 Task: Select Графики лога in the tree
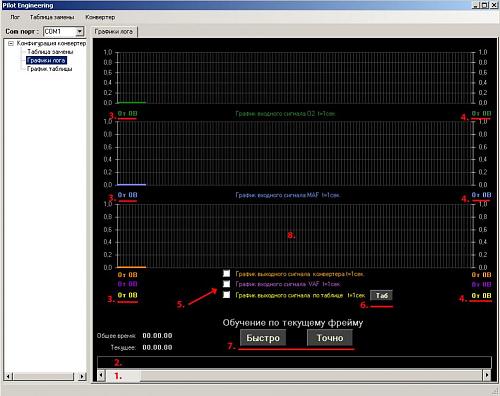[46, 60]
